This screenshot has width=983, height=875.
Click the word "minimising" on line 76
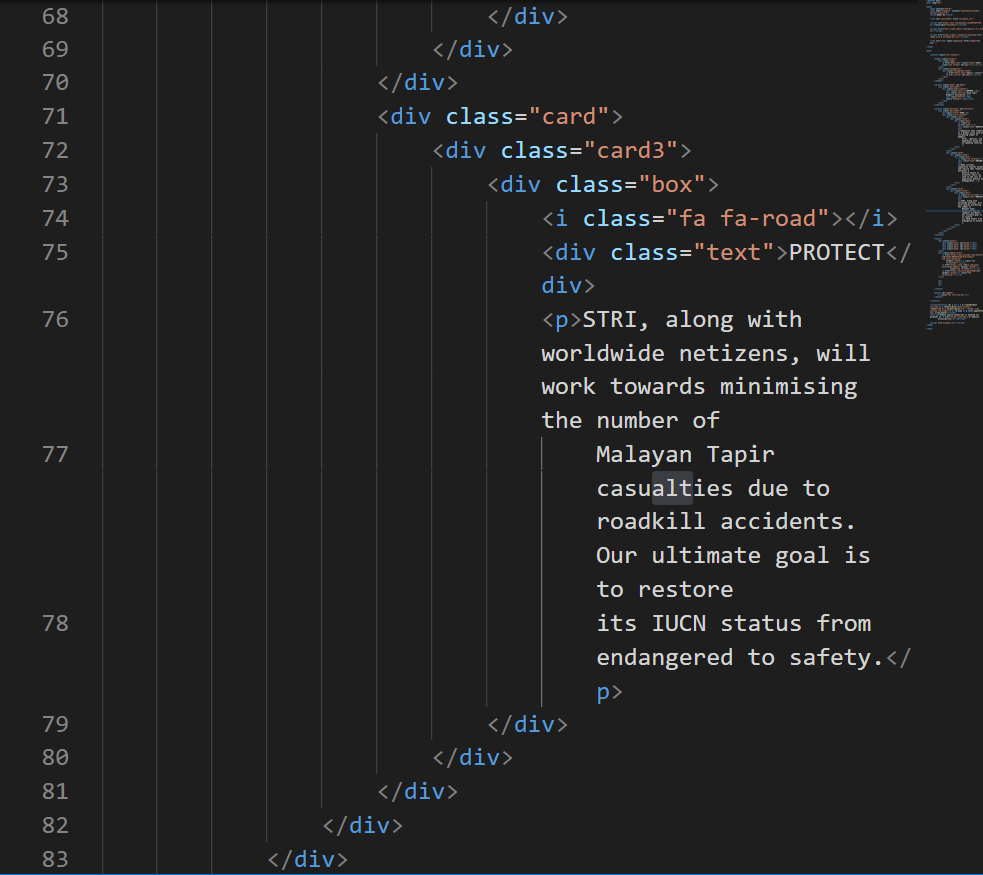tap(789, 387)
